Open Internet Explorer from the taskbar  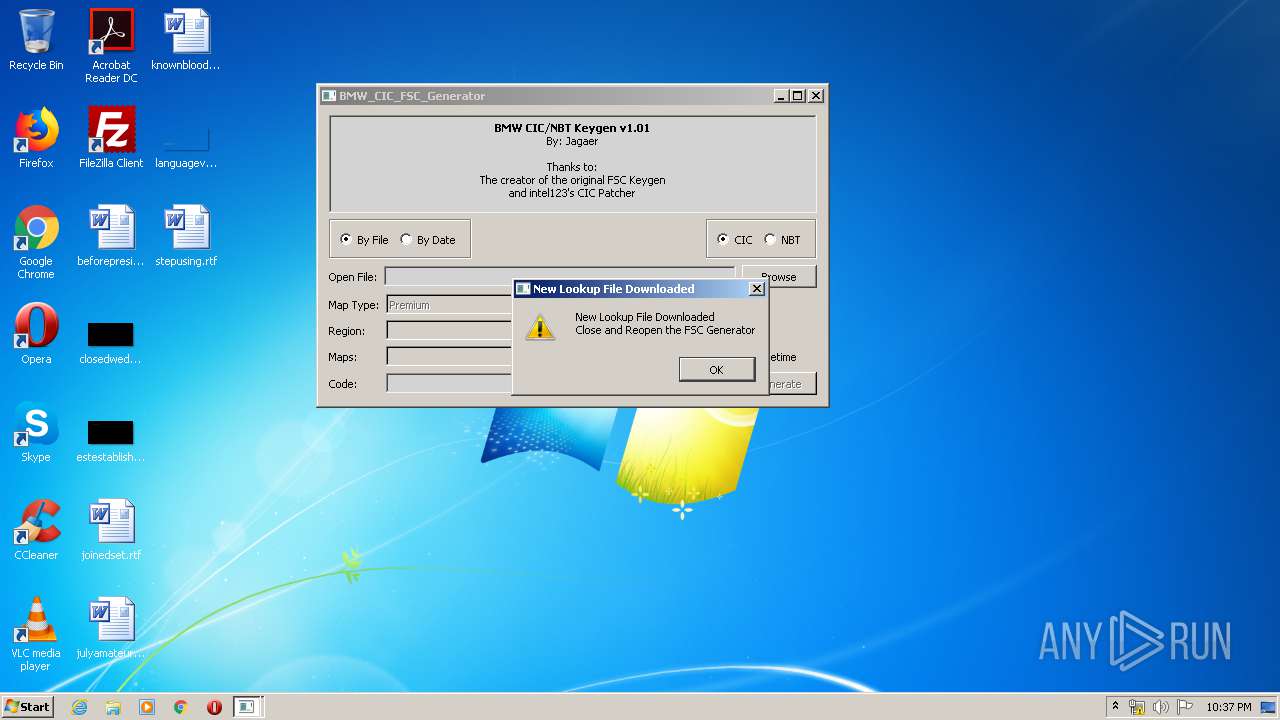point(79,707)
